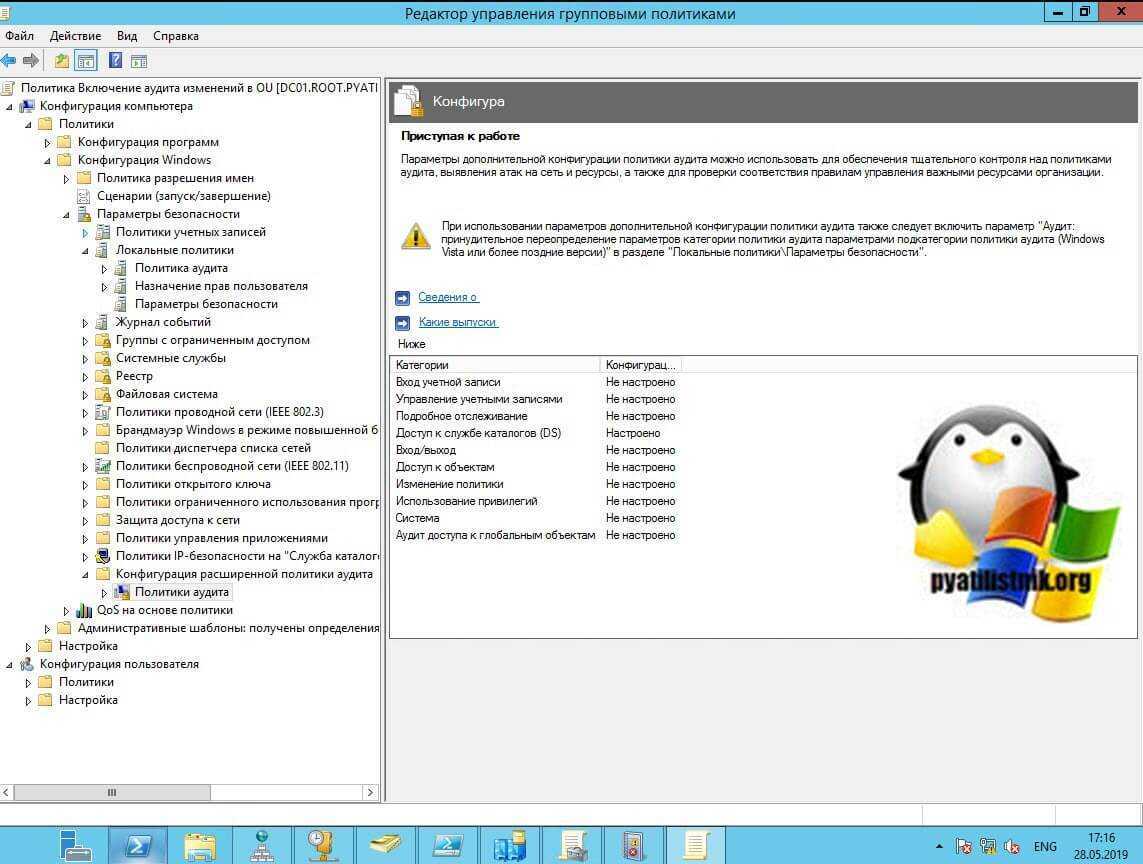Expand Конфигурация программ tree node
Screen dimensions: 1143x864
pyautogui.click(x=48, y=142)
